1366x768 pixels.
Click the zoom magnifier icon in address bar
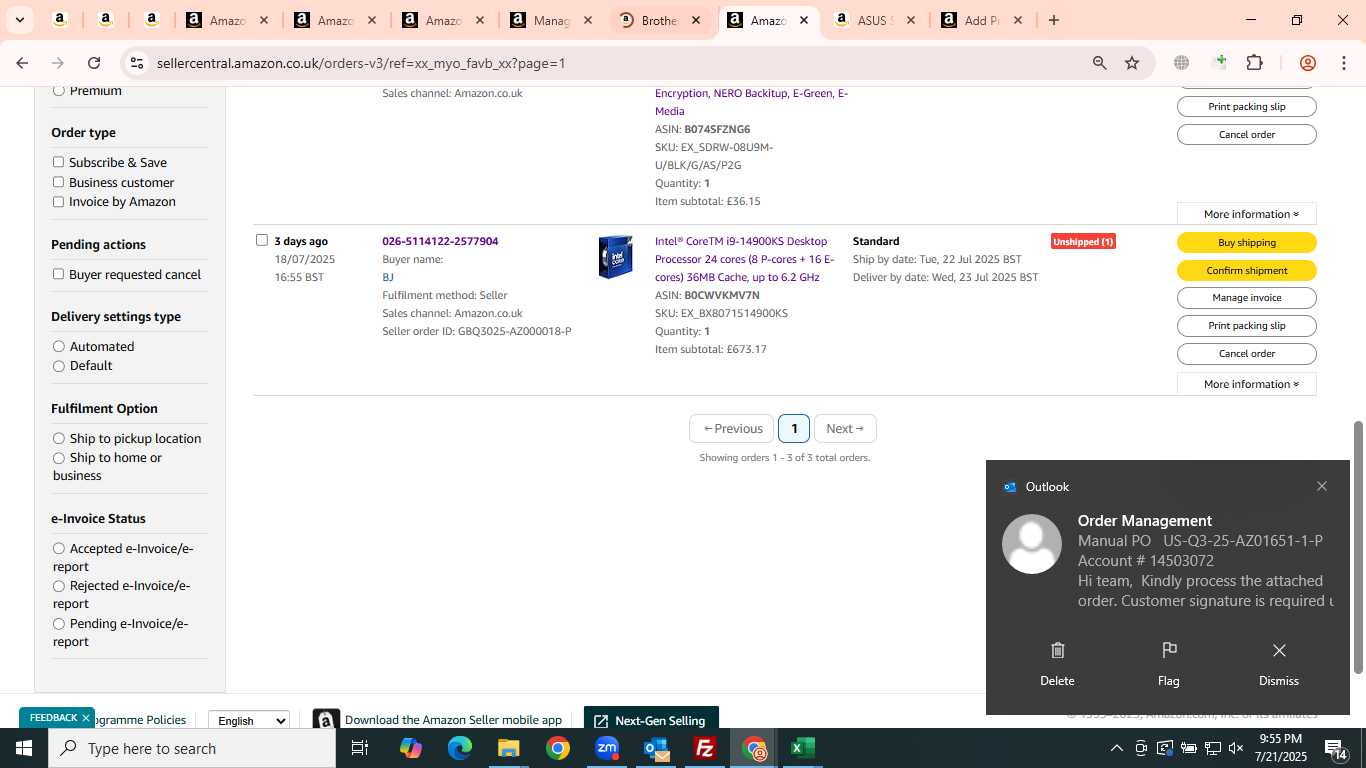[x=1099, y=63]
